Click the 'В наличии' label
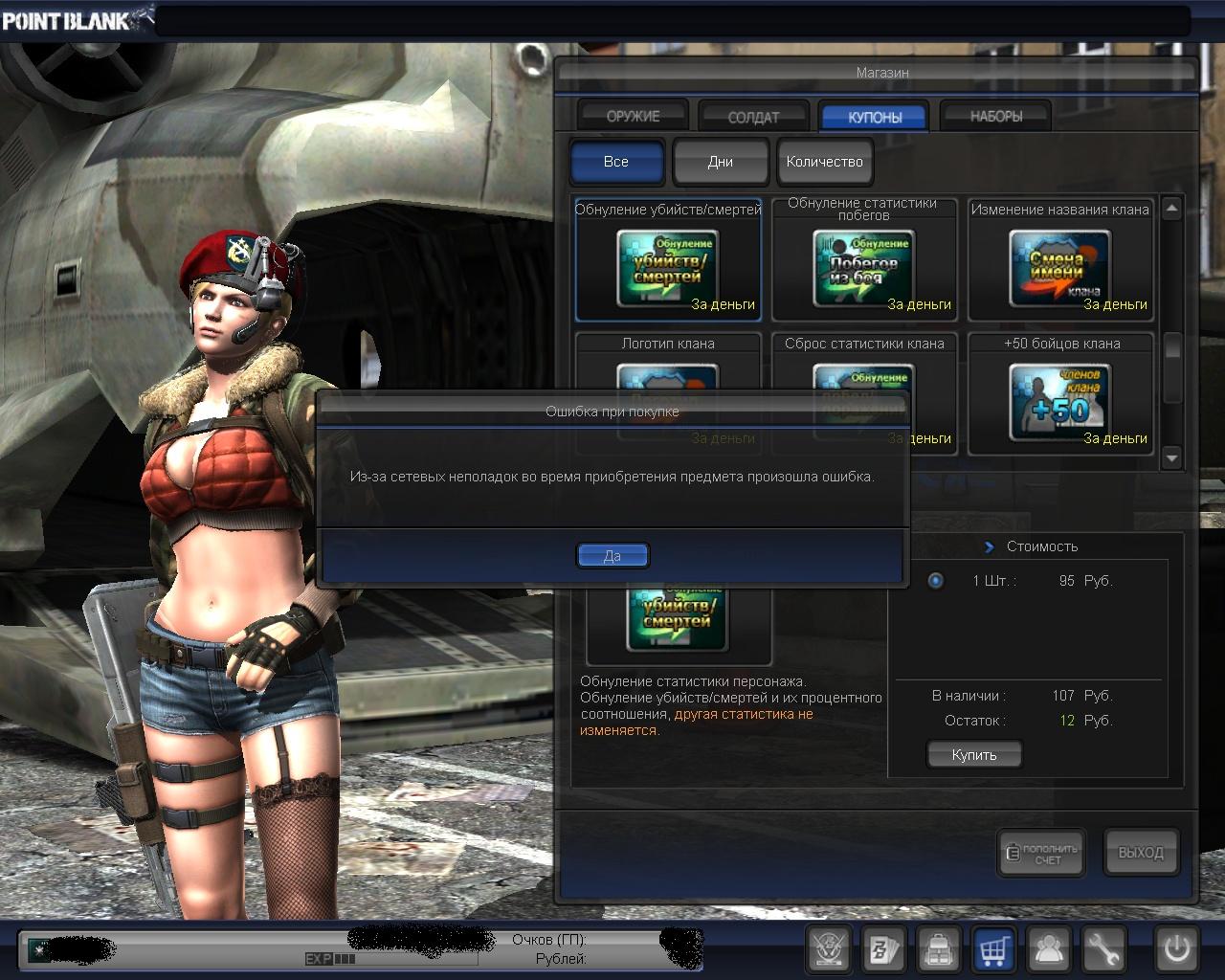This screenshot has height=980, width=1225. click(x=967, y=696)
